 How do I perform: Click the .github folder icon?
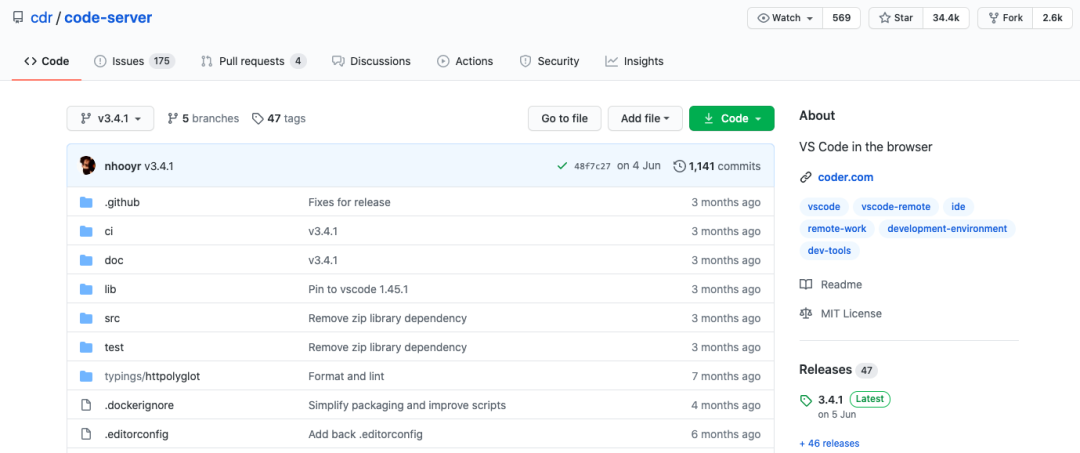tap(86, 202)
